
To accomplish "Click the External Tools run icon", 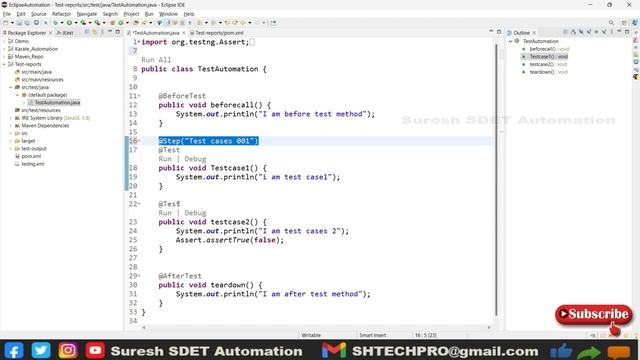I will [x=97, y=23].
